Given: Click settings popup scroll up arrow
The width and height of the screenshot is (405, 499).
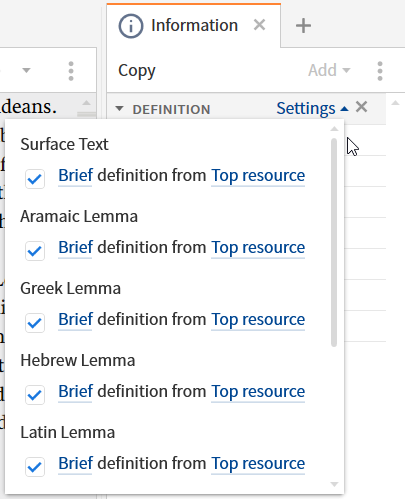Looking at the screenshot, I should coord(334,129).
